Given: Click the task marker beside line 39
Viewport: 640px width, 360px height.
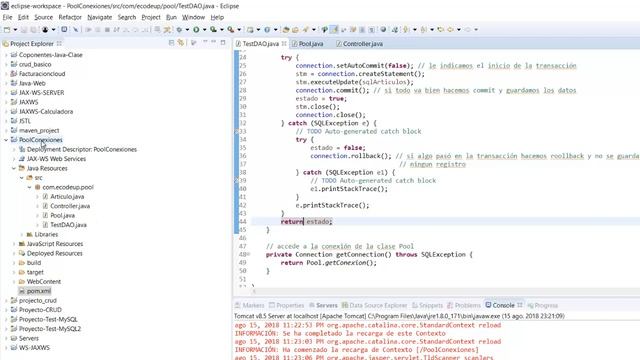Looking at the screenshot, I should [x=236, y=180].
